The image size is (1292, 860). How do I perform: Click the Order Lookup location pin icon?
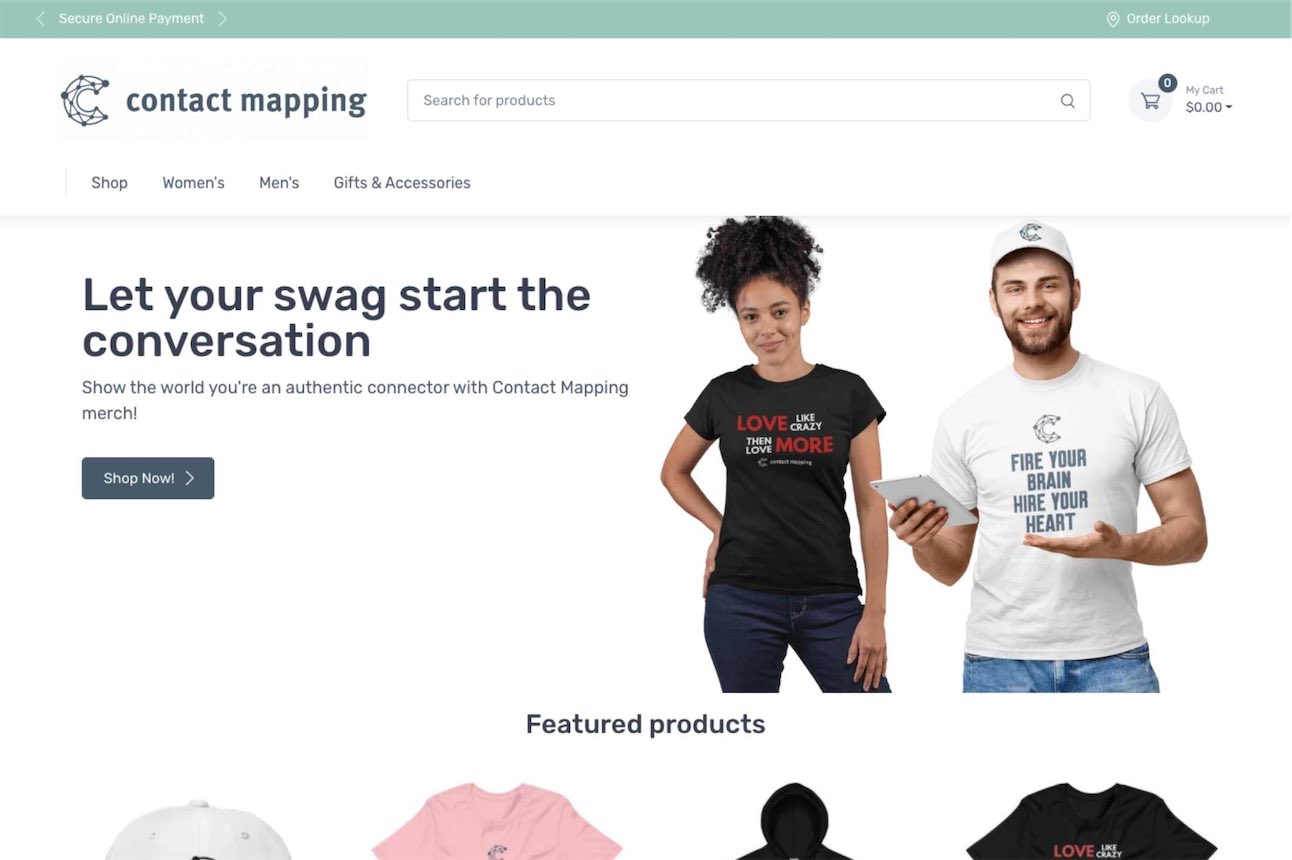pos(1112,19)
